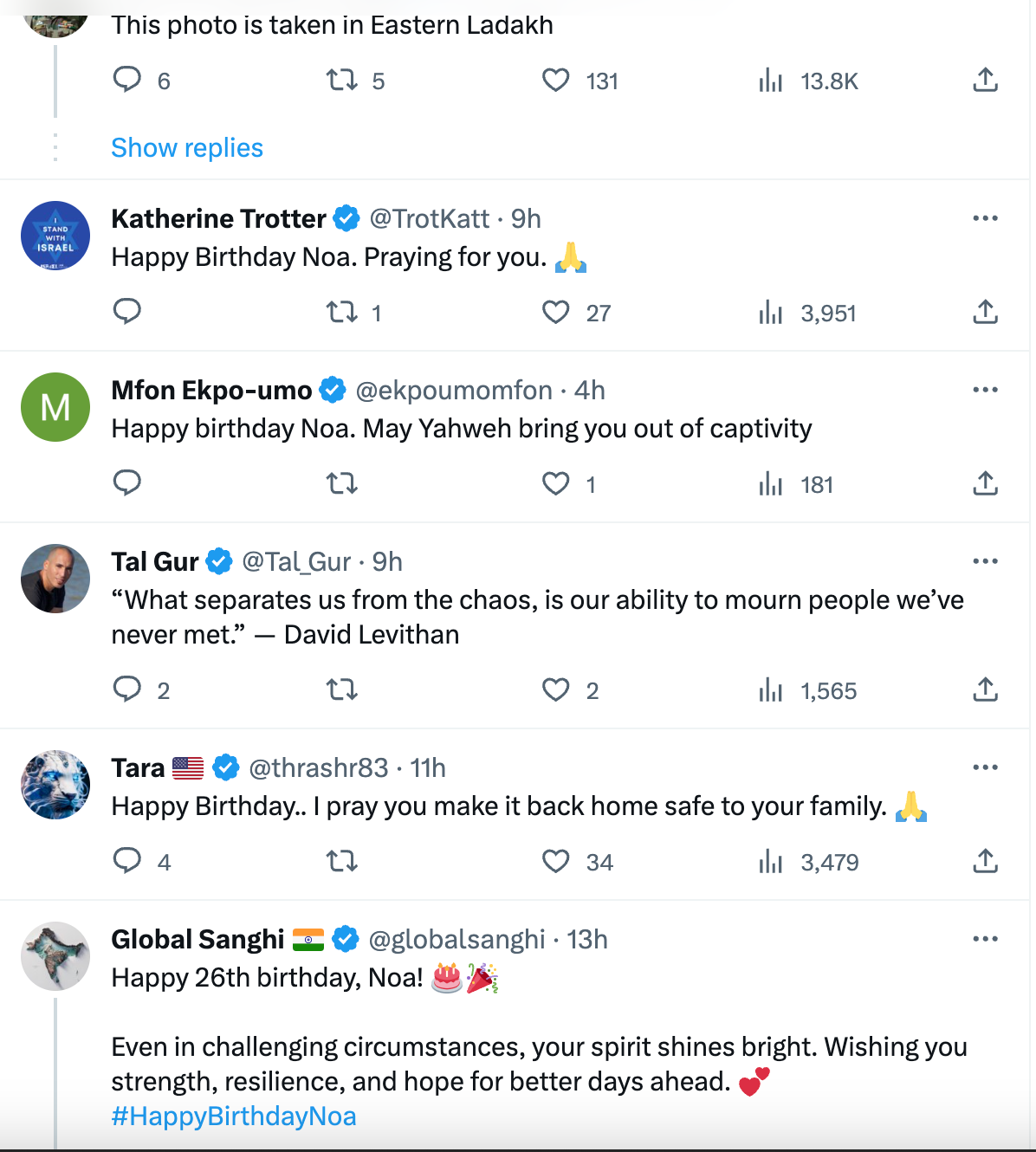Share the Eastern Ladakh photo tweet
This screenshot has height=1152, width=1036.
(985, 81)
